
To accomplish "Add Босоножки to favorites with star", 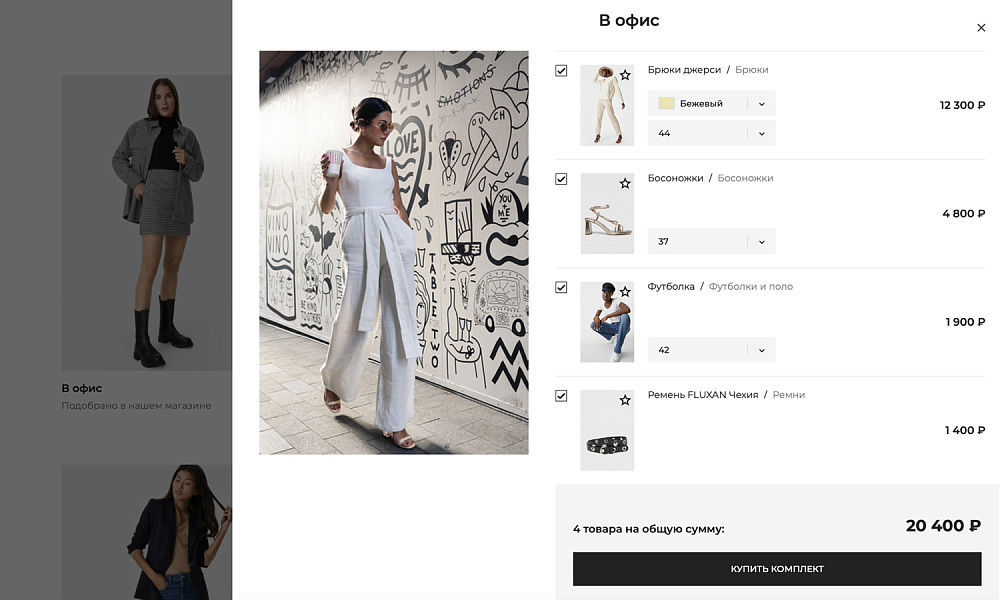I will coord(625,184).
